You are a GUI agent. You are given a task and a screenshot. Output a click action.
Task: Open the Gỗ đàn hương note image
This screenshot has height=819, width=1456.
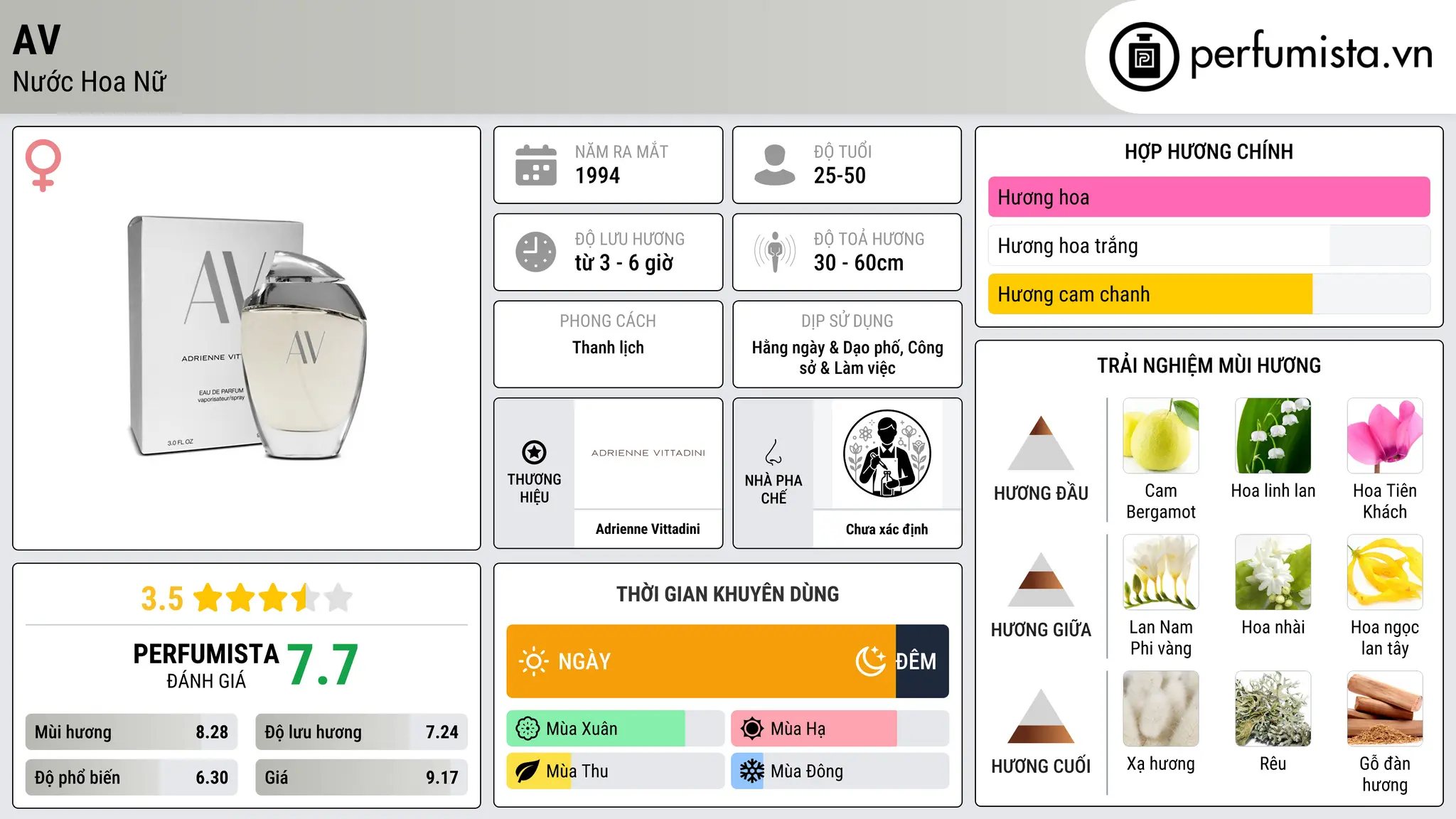click(x=1385, y=709)
